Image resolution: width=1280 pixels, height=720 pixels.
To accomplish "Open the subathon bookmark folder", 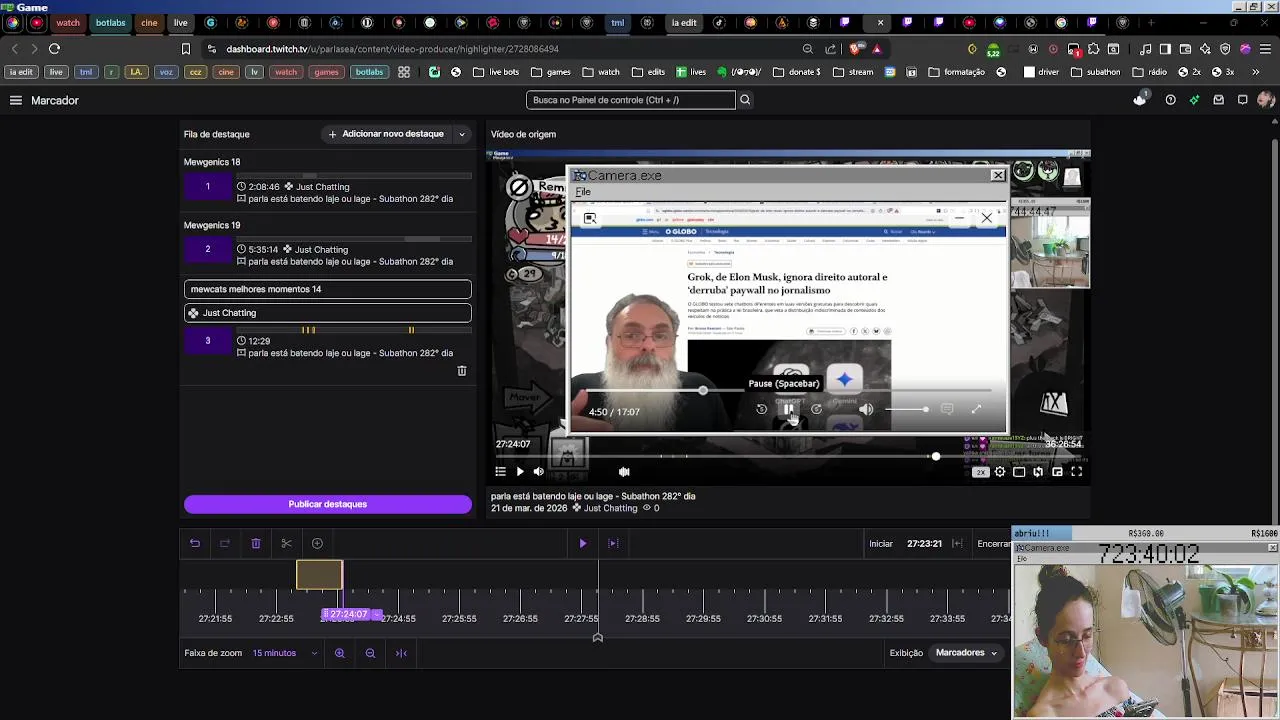I will pyautogui.click(x=1097, y=72).
